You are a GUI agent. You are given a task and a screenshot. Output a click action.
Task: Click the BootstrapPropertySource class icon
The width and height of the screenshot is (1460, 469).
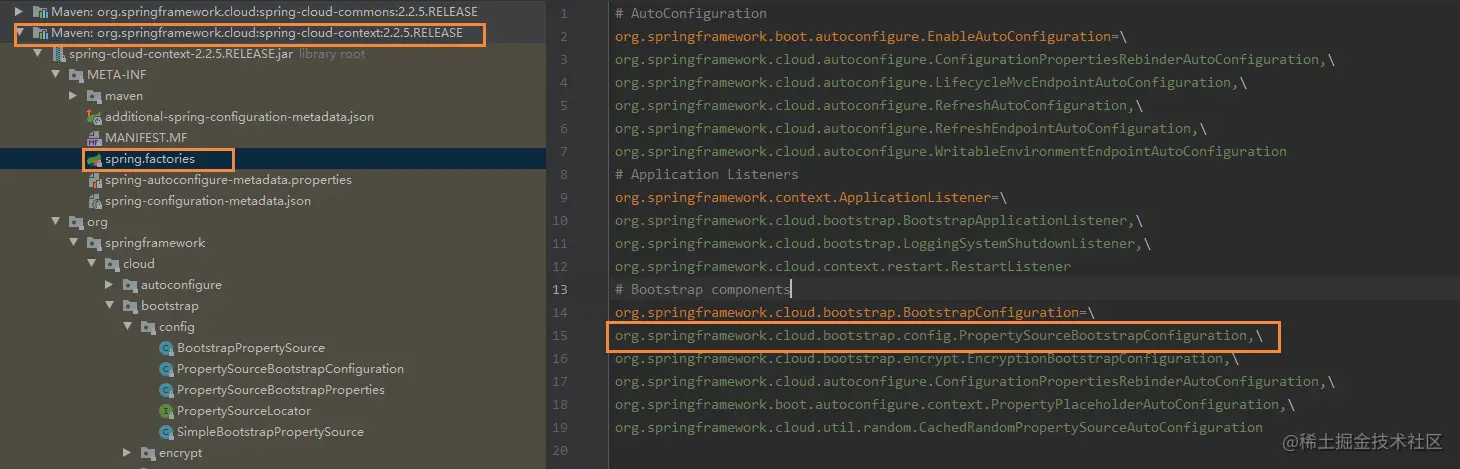(167, 348)
